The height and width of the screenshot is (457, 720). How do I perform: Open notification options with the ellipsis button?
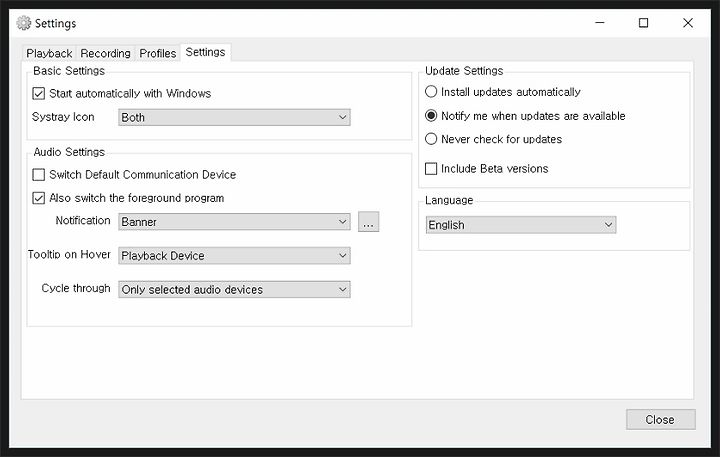[368, 222]
